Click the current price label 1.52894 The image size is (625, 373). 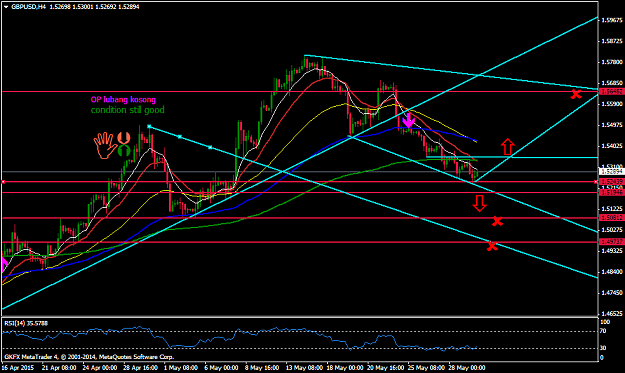pos(612,172)
